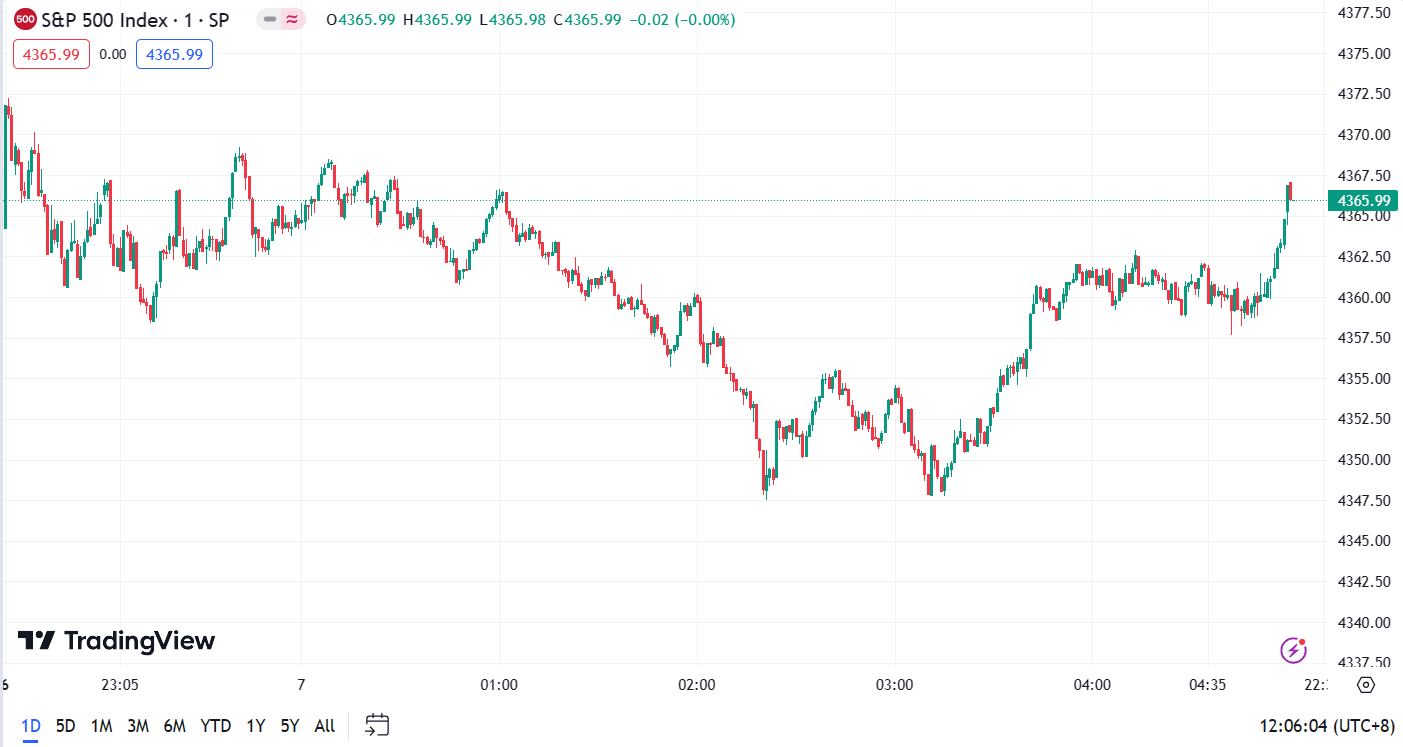
Task: Select the All history tab
Action: pos(324,726)
